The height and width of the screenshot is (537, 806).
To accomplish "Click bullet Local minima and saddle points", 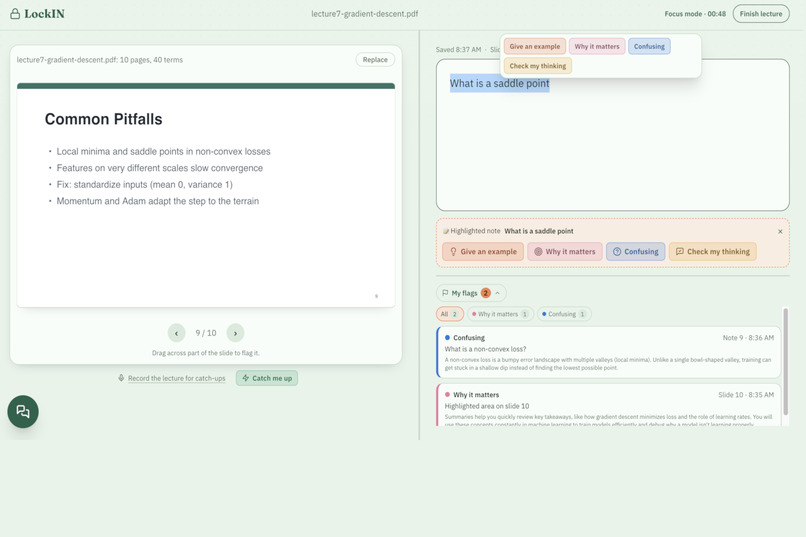I will click(x=163, y=152).
